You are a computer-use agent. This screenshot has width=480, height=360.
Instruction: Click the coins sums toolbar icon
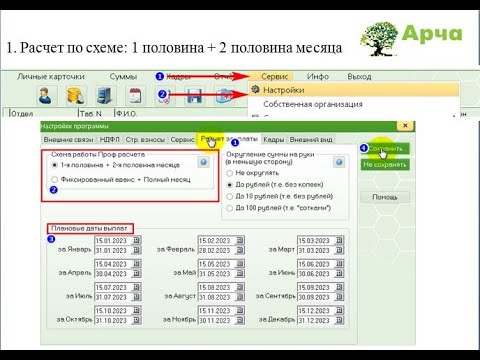click(75, 95)
